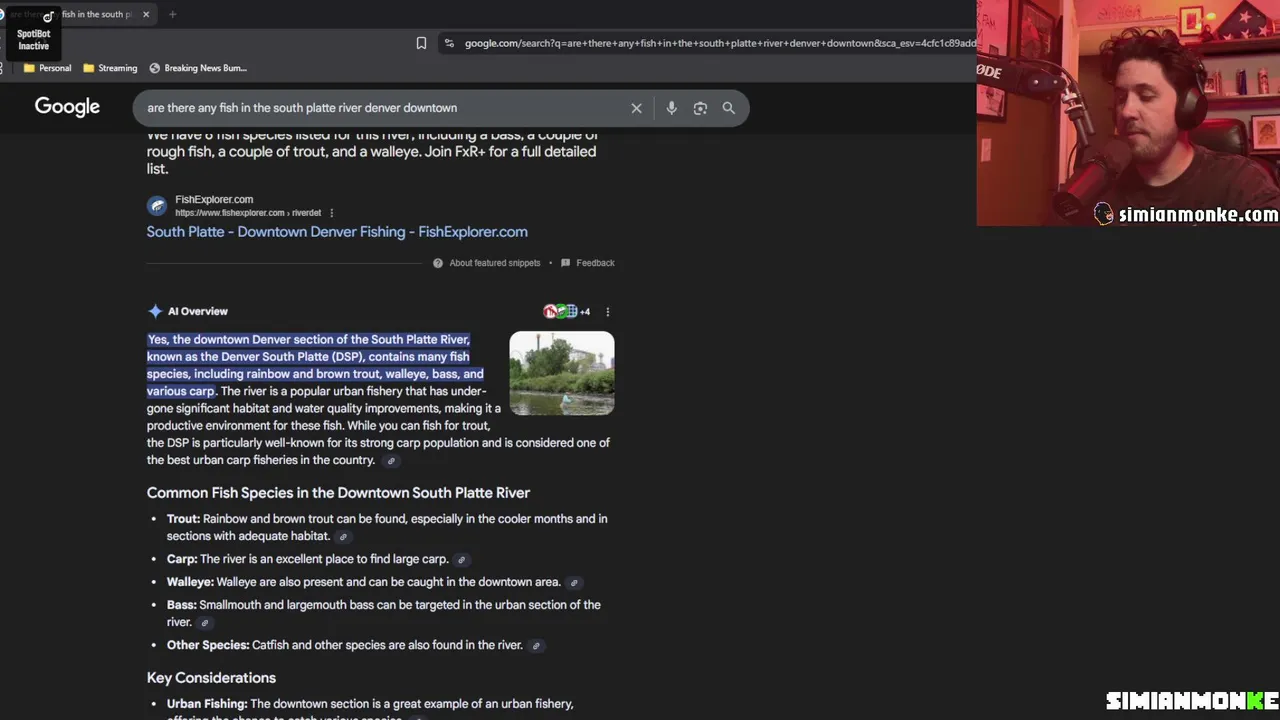The height and width of the screenshot is (720, 1280).
Task: Open site information icon beside URL
Action: click(x=449, y=43)
